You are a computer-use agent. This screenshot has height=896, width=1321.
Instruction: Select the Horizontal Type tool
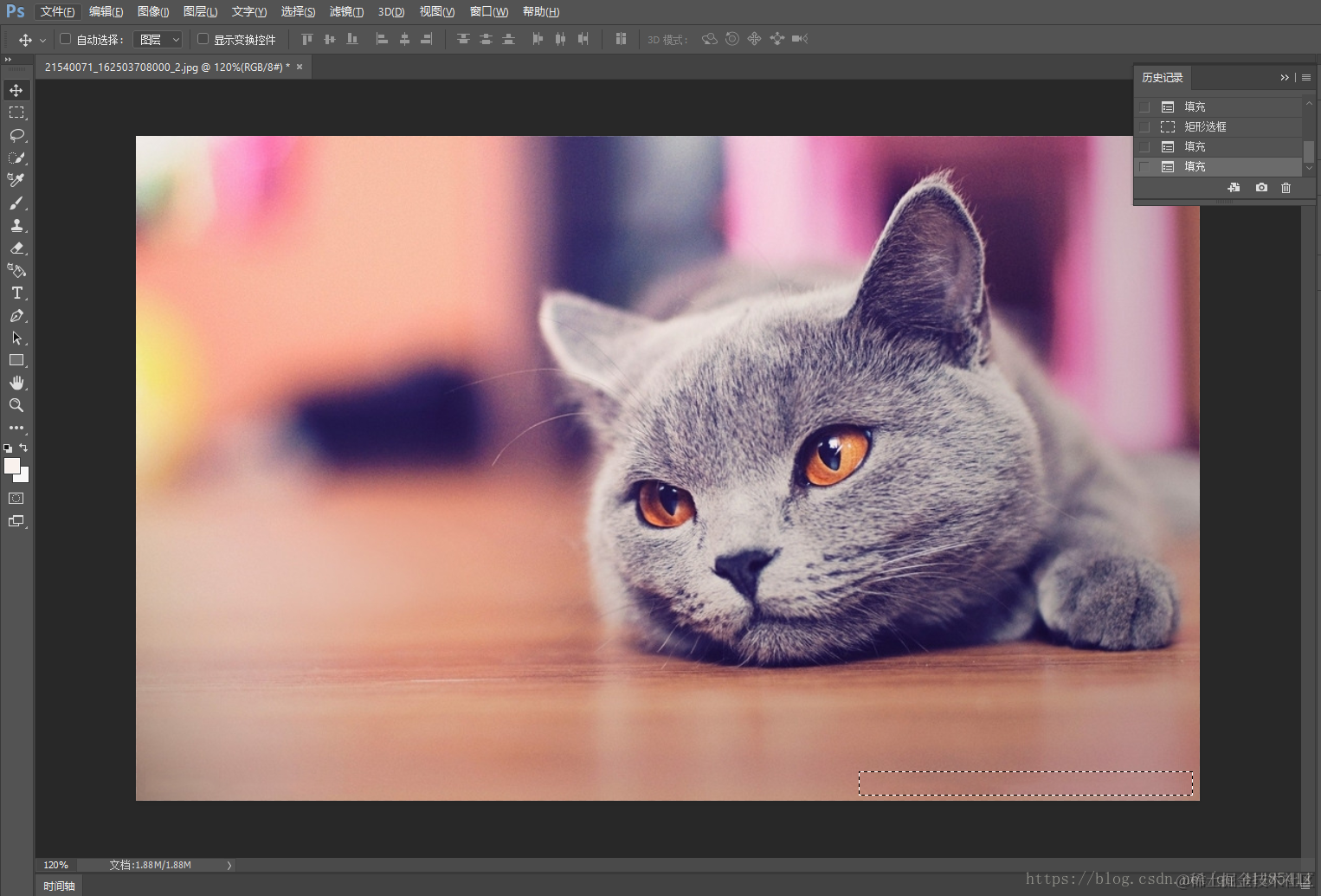(16, 293)
